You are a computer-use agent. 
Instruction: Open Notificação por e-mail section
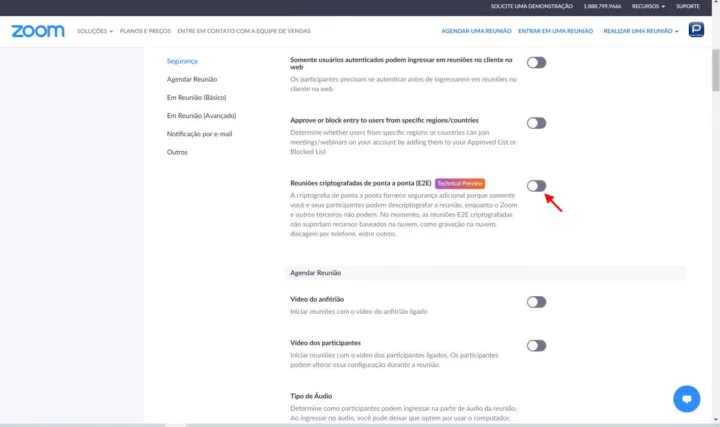199,133
